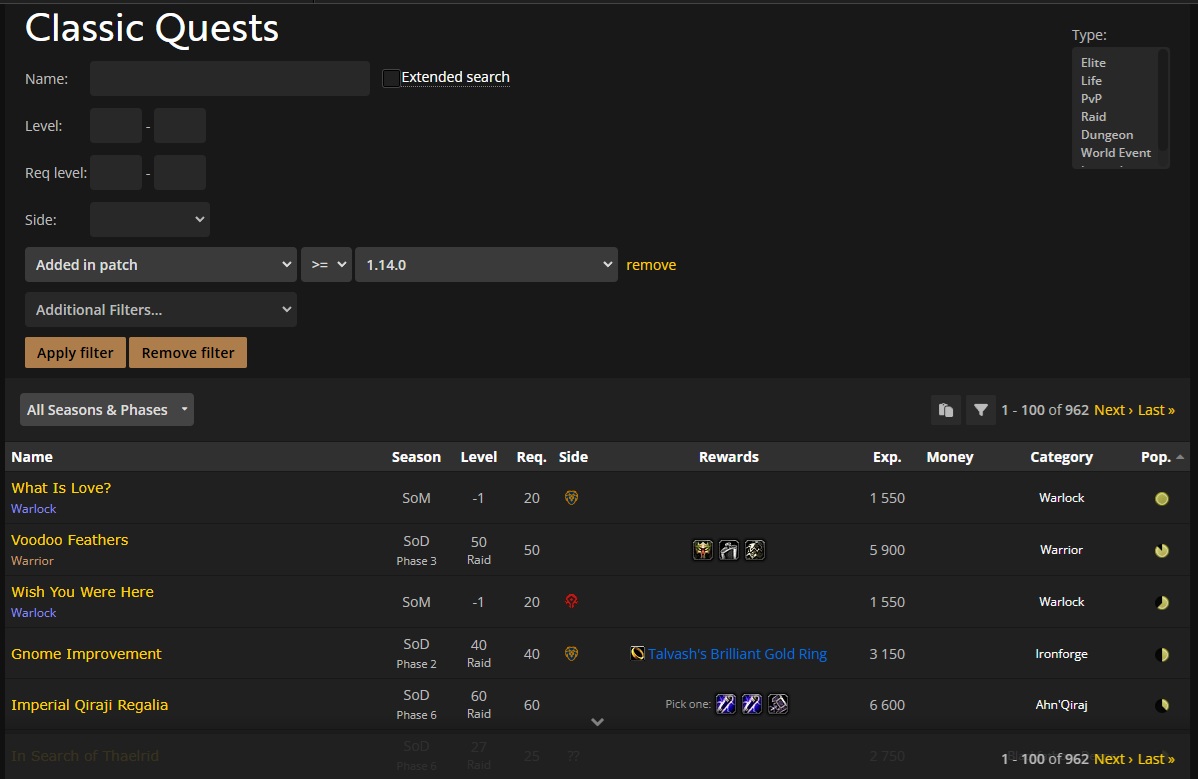Image resolution: width=1198 pixels, height=779 pixels.
Task: Click the copy icon near pagination
Action: 946,410
